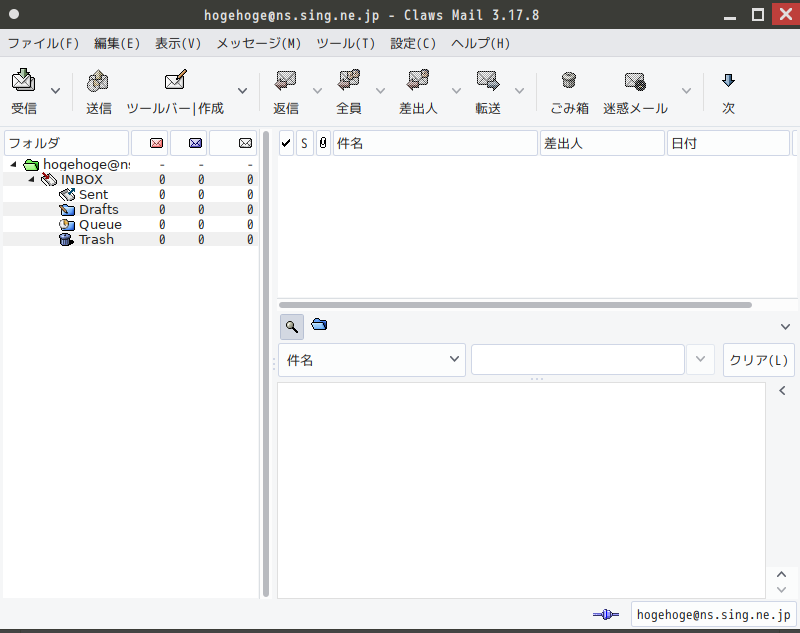
Task: Click the total messages column envelope icon
Action: click(x=245, y=143)
